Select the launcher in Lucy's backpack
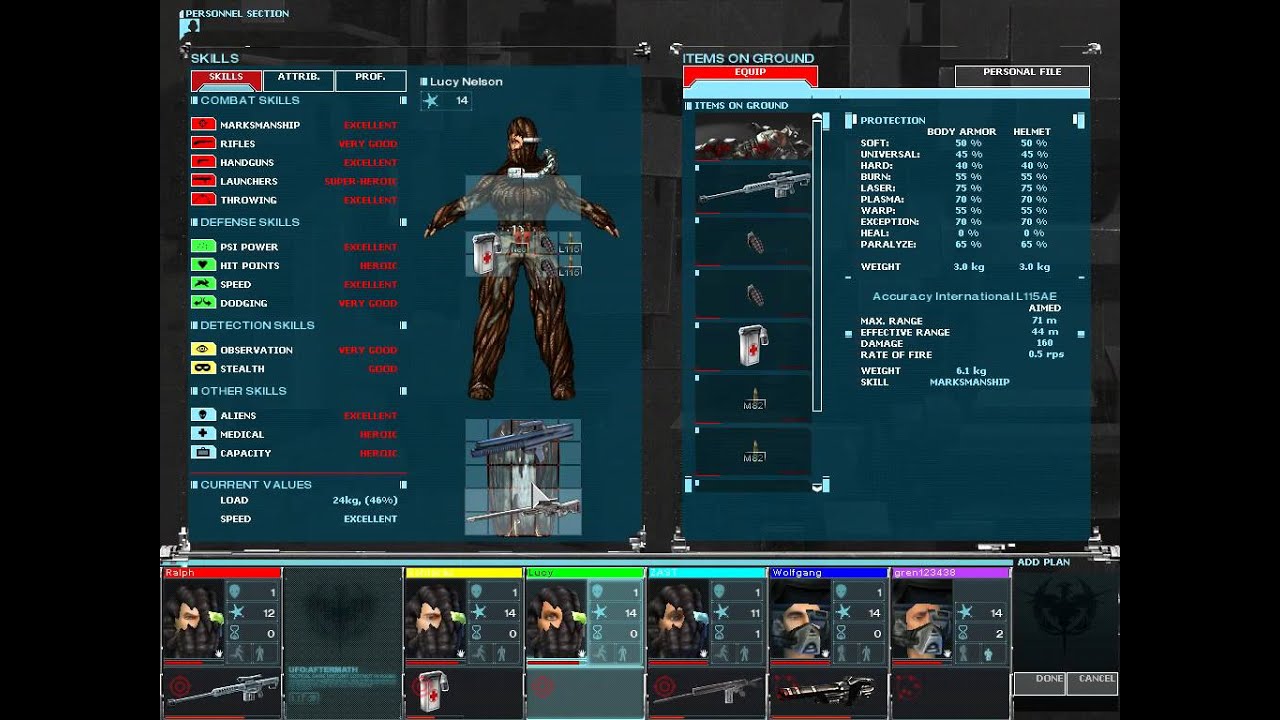 click(522, 440)
